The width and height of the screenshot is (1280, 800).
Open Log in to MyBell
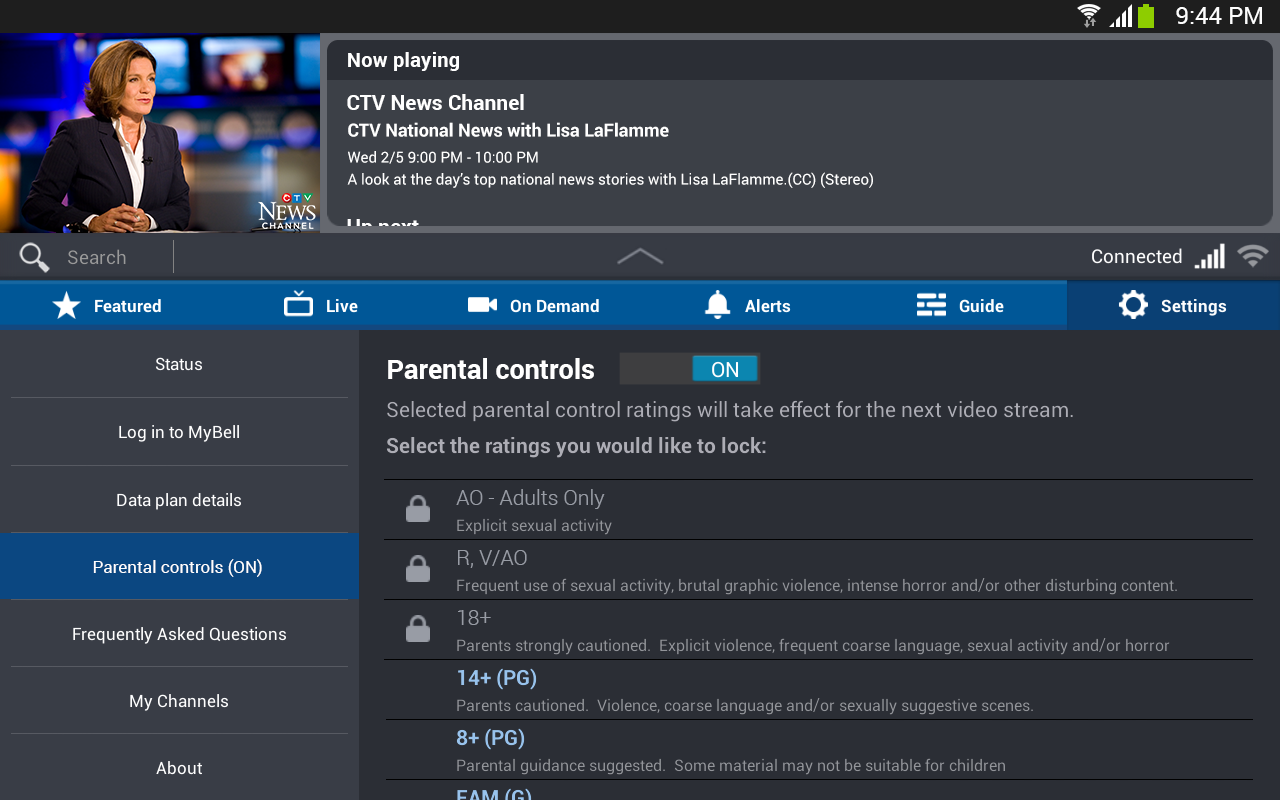click(179, 432)
